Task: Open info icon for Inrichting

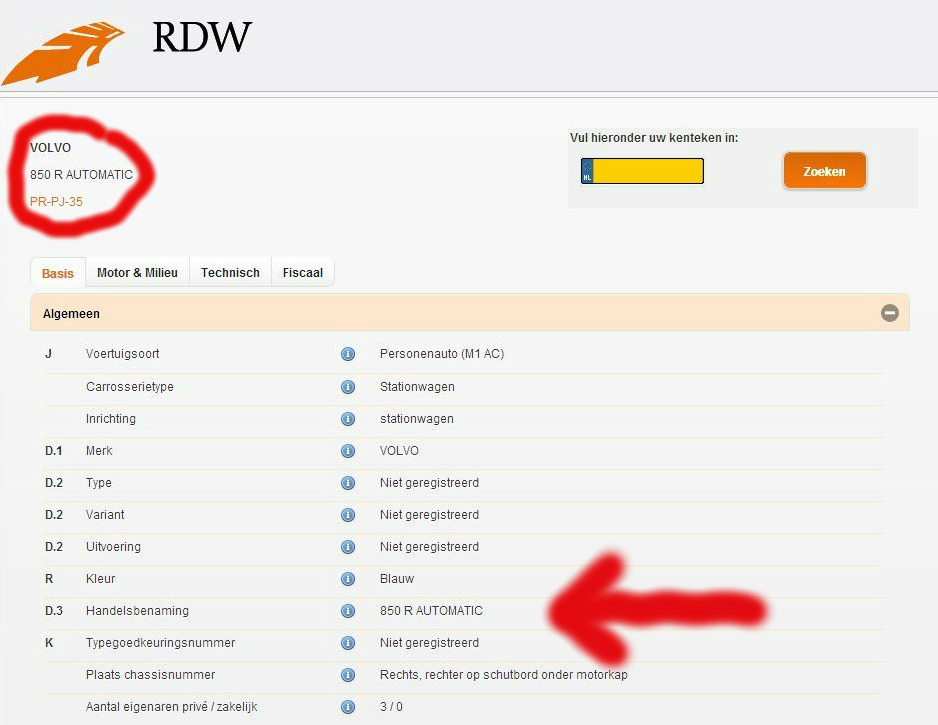Action: click(x=348, y=419)
